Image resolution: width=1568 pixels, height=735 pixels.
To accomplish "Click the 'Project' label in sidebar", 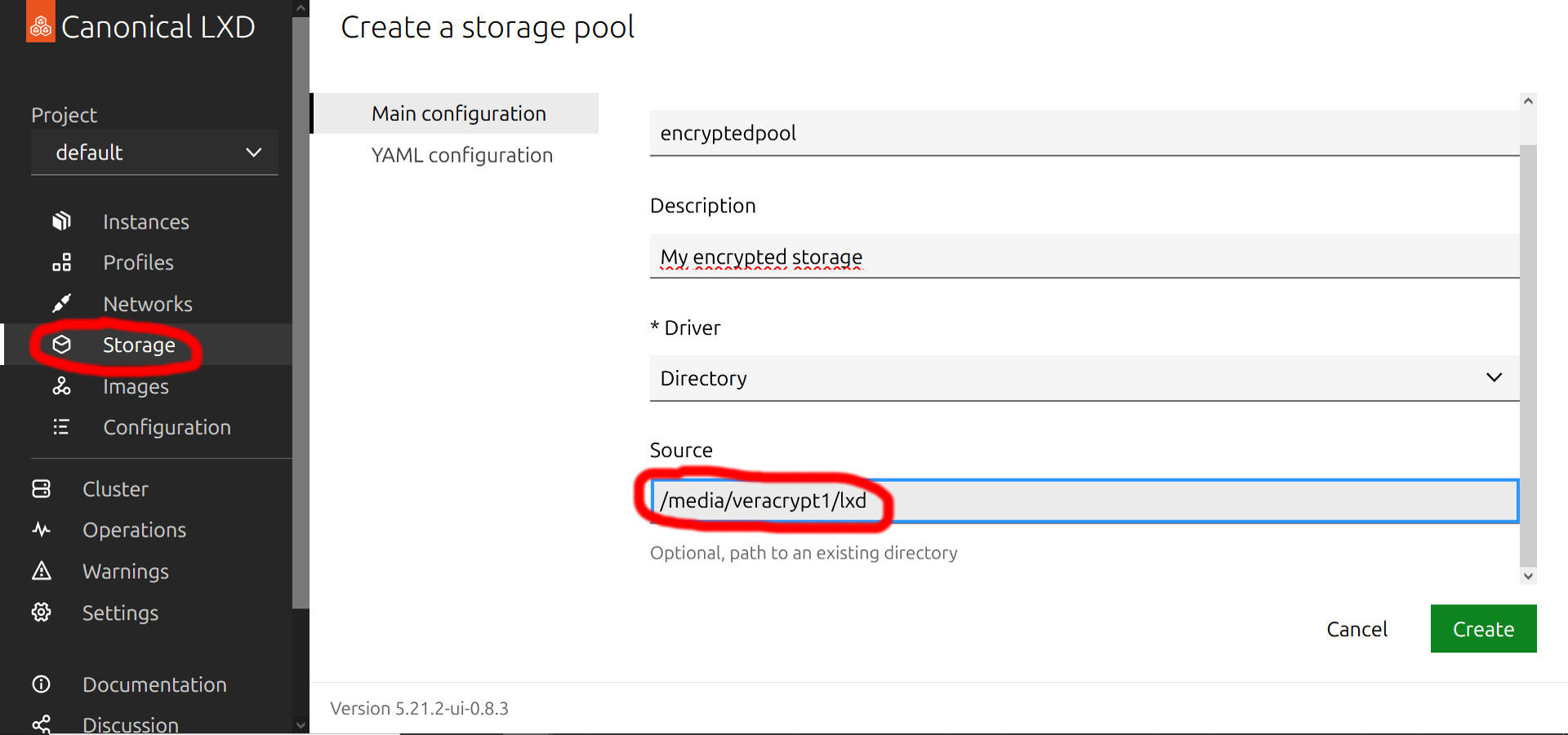I will coord(64,115).
